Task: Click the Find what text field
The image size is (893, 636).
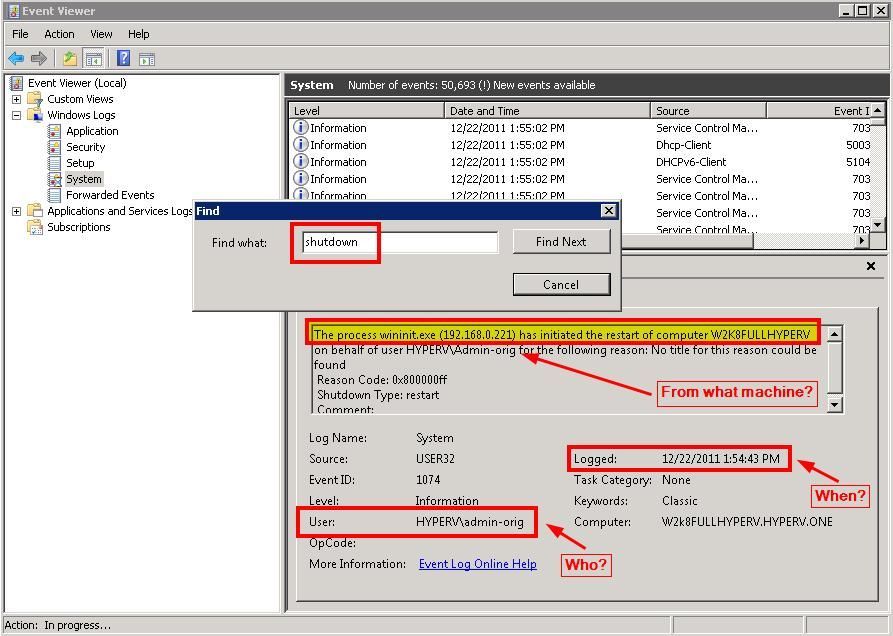Action: pos(400,242)
